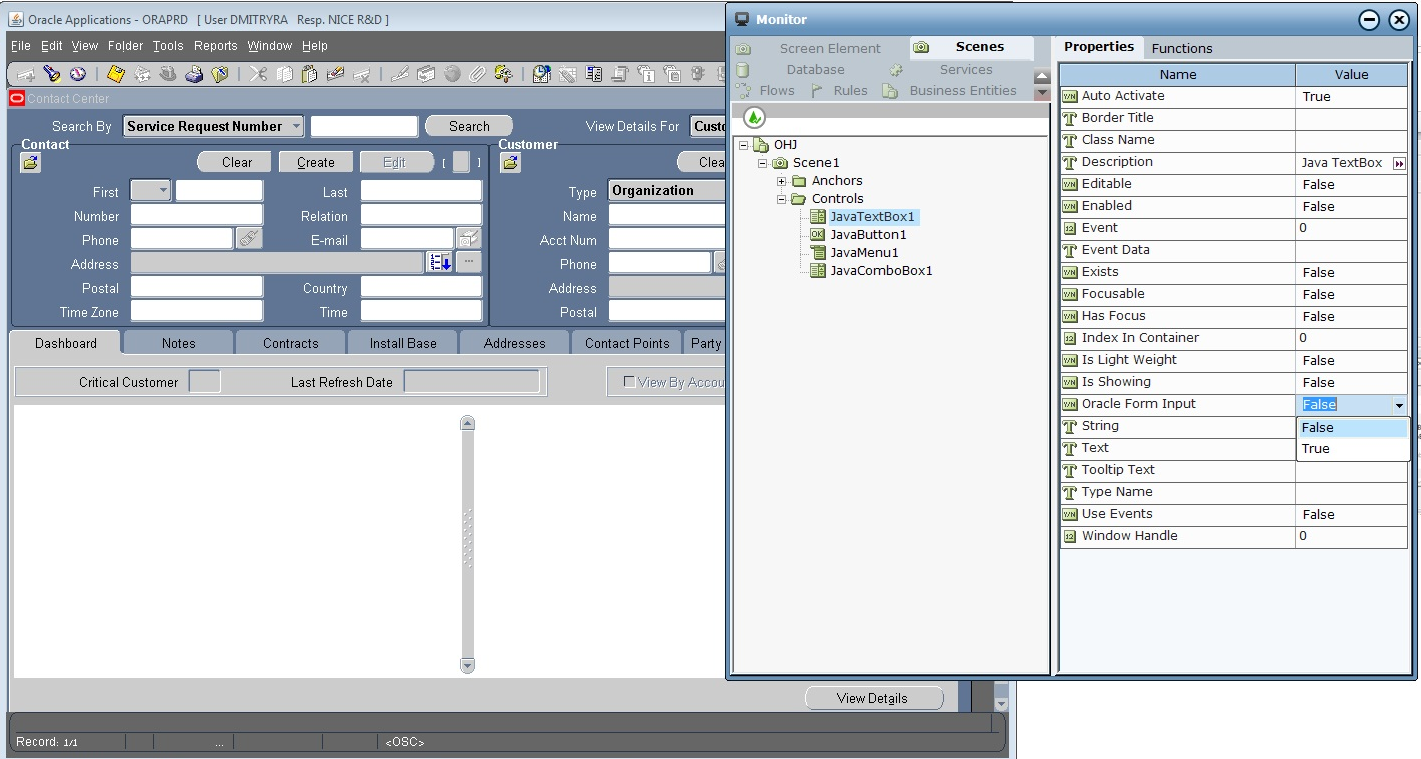This screenshot has width=1421, height=759.
Task: Click the Paste clipboard toolbar icon
Action: coord(309,74)
